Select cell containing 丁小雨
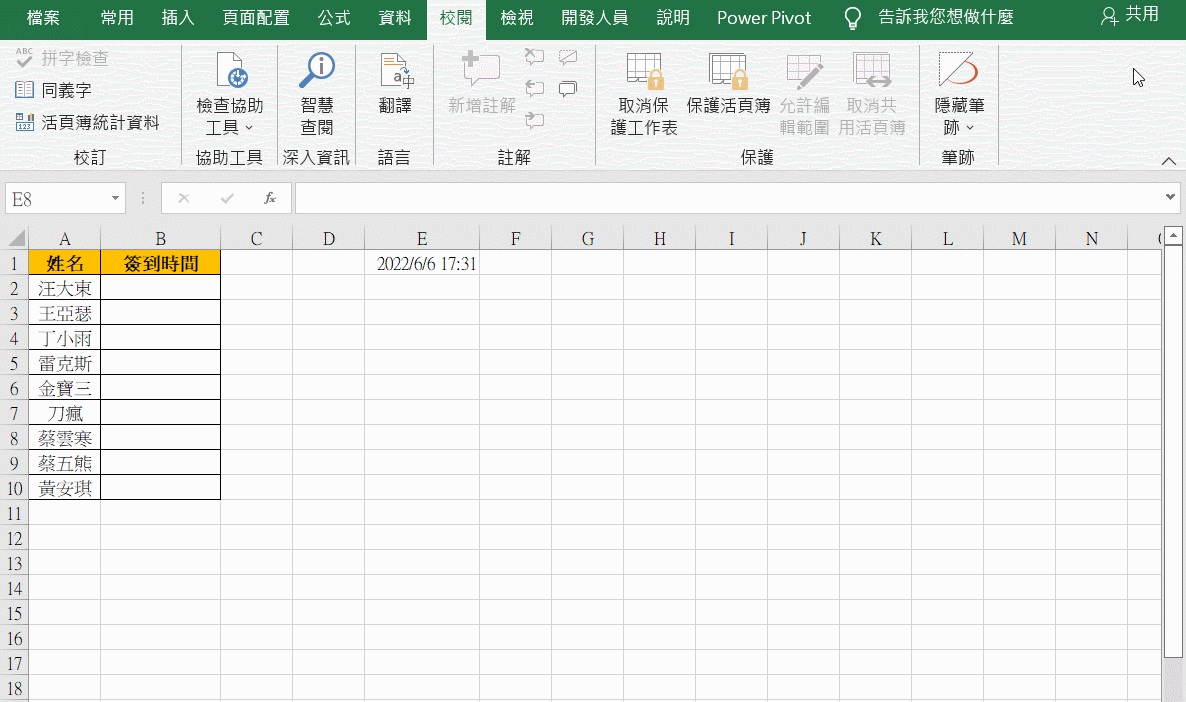 (64, 337)
